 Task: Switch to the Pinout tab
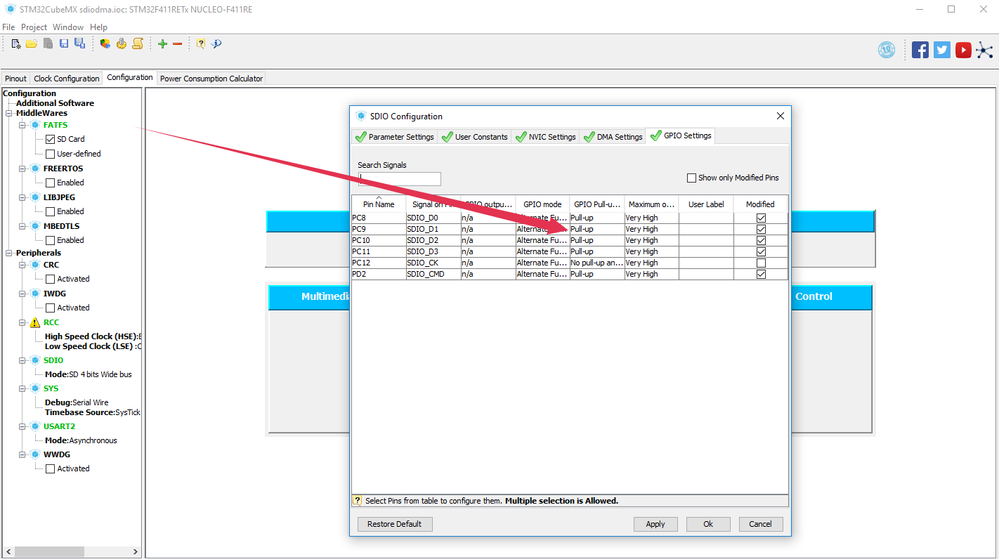click(15, 78)
